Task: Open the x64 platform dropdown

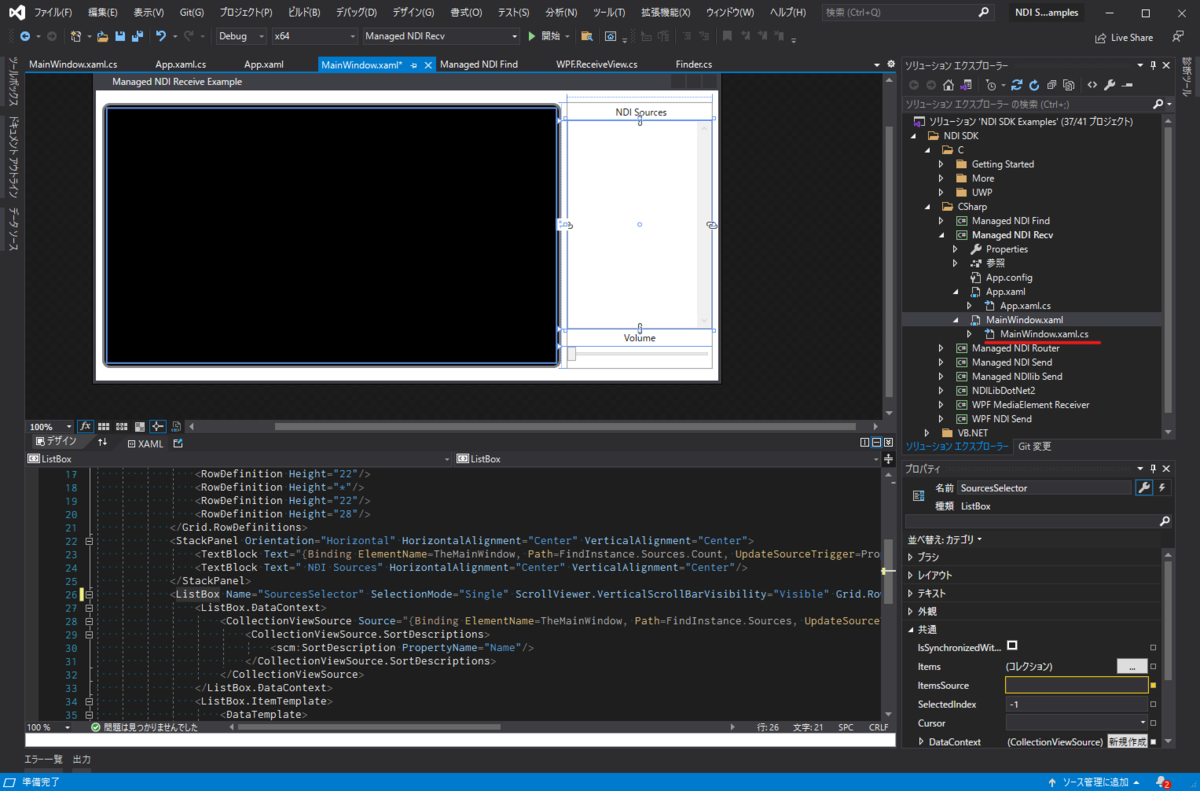Action: tap(313, 36)
